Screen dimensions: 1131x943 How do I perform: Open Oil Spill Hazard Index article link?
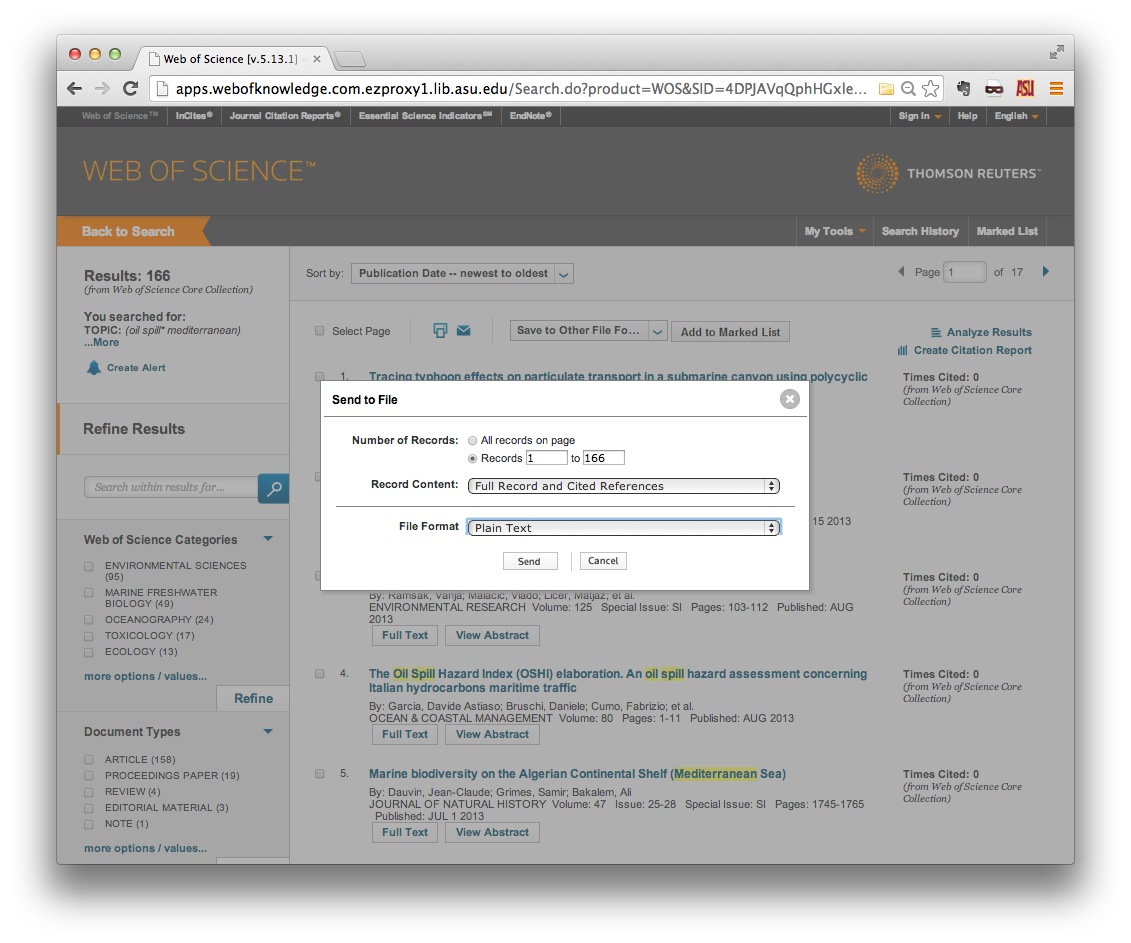617,680
